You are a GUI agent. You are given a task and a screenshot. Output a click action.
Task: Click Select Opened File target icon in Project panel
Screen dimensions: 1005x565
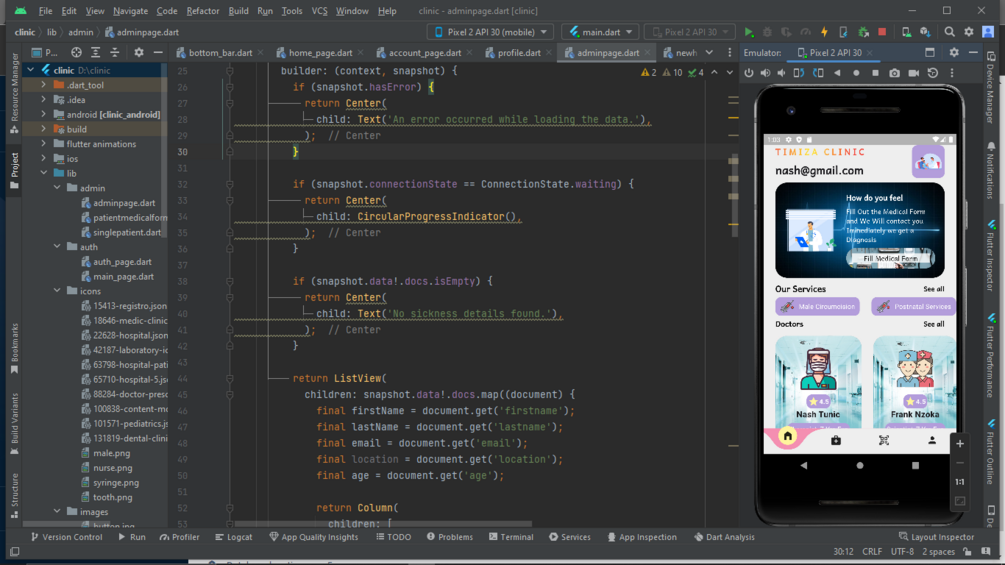click(x=76, y=53)
